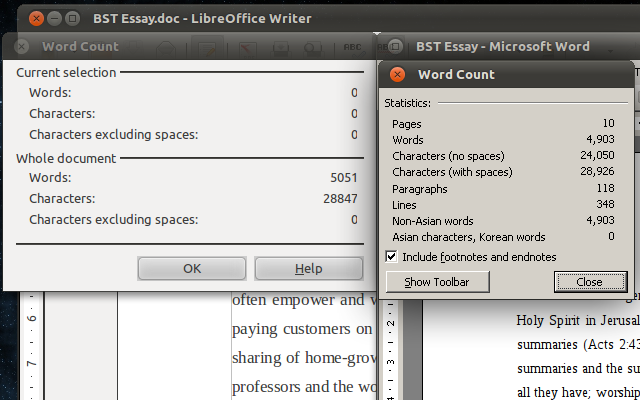Click the ABC Spelling icon in Writer toolbar

click(x=352, y=49)
